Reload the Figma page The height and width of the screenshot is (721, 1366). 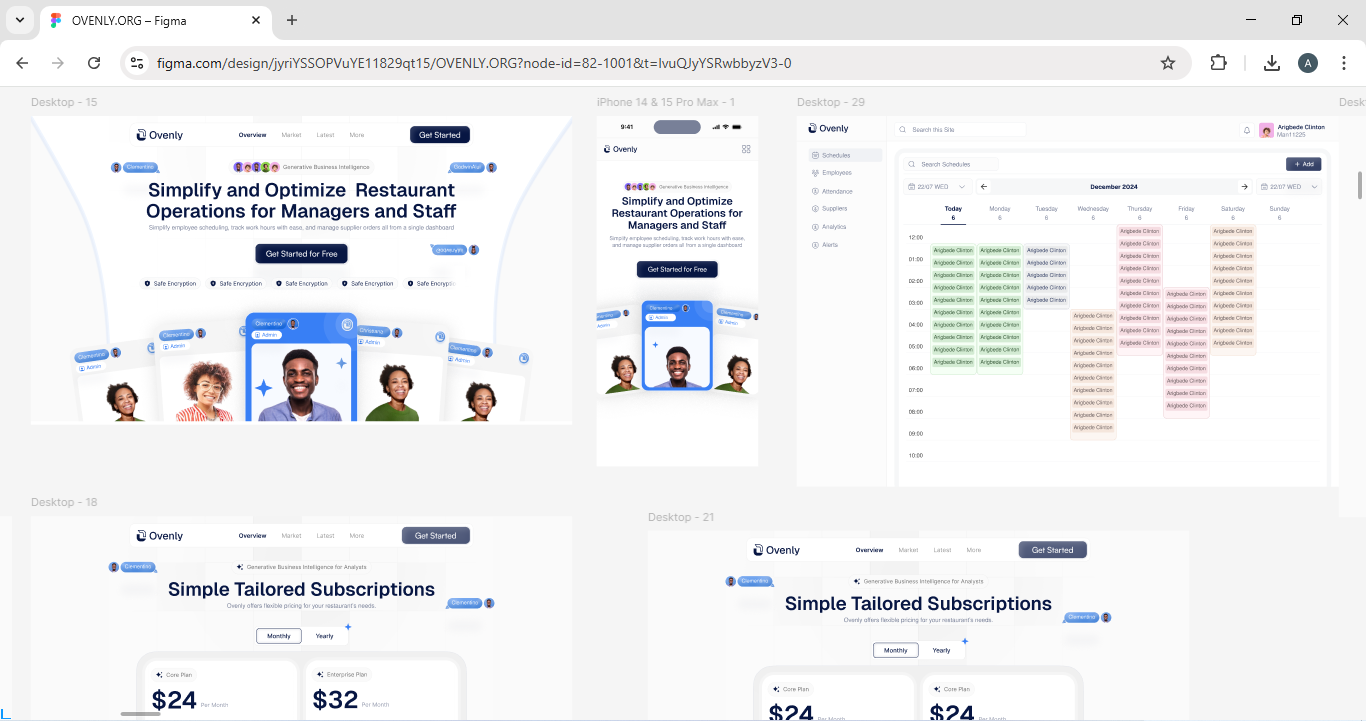click(x=94, y=63)
